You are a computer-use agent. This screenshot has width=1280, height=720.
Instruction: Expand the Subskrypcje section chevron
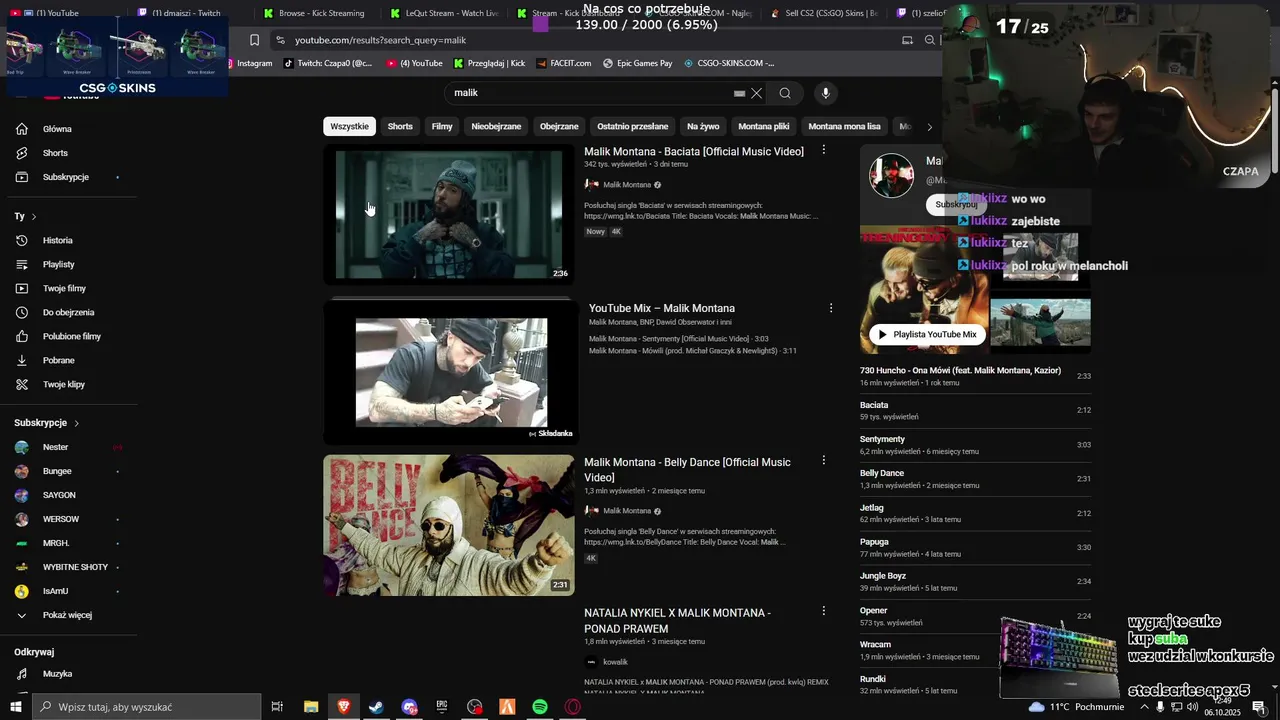pos(76,423)
